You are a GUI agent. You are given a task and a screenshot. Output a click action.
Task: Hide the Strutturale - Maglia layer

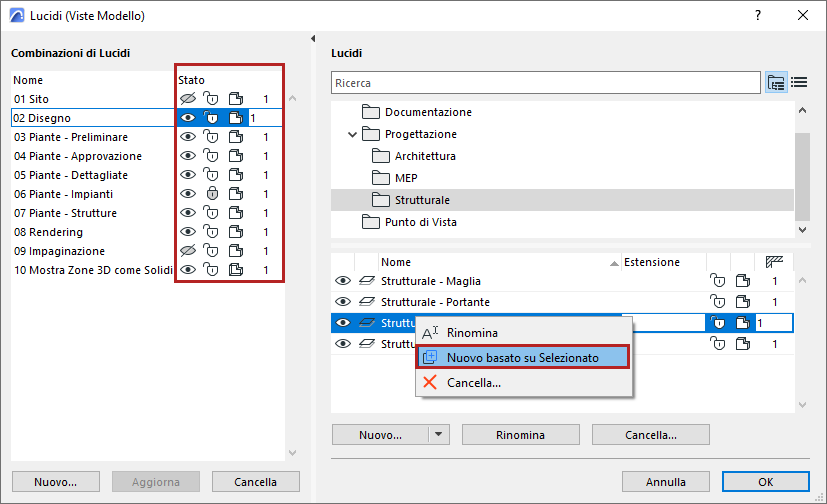tap(342, 282)
